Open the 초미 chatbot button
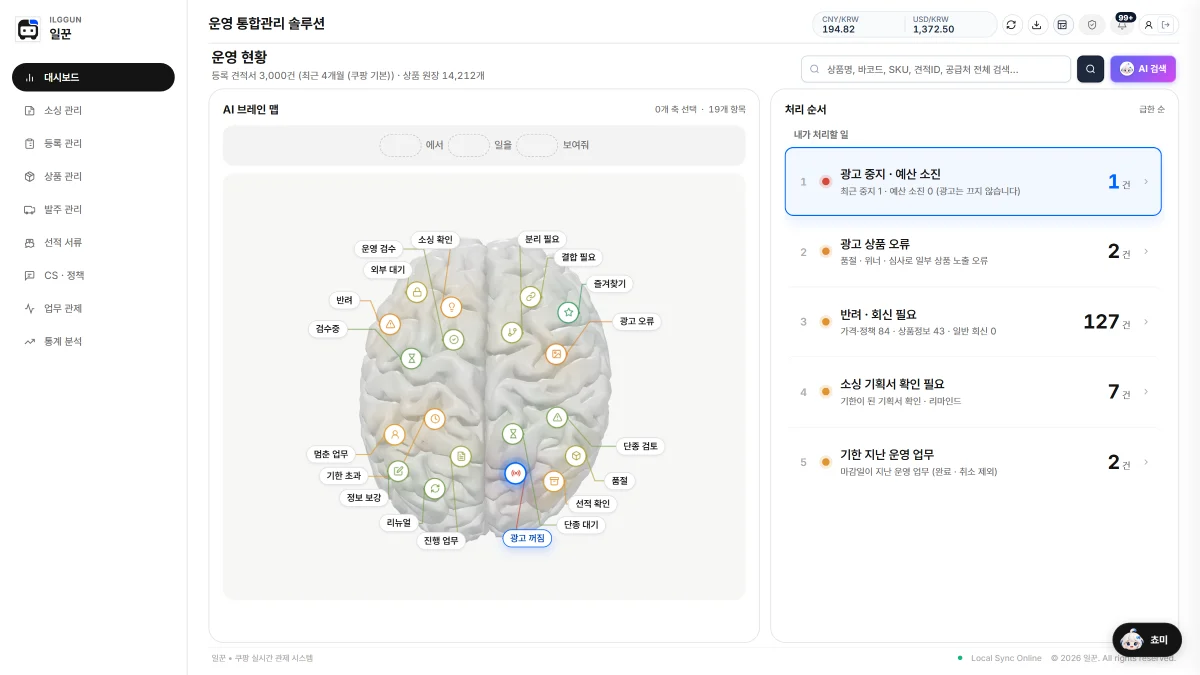 coord(1147,640)
